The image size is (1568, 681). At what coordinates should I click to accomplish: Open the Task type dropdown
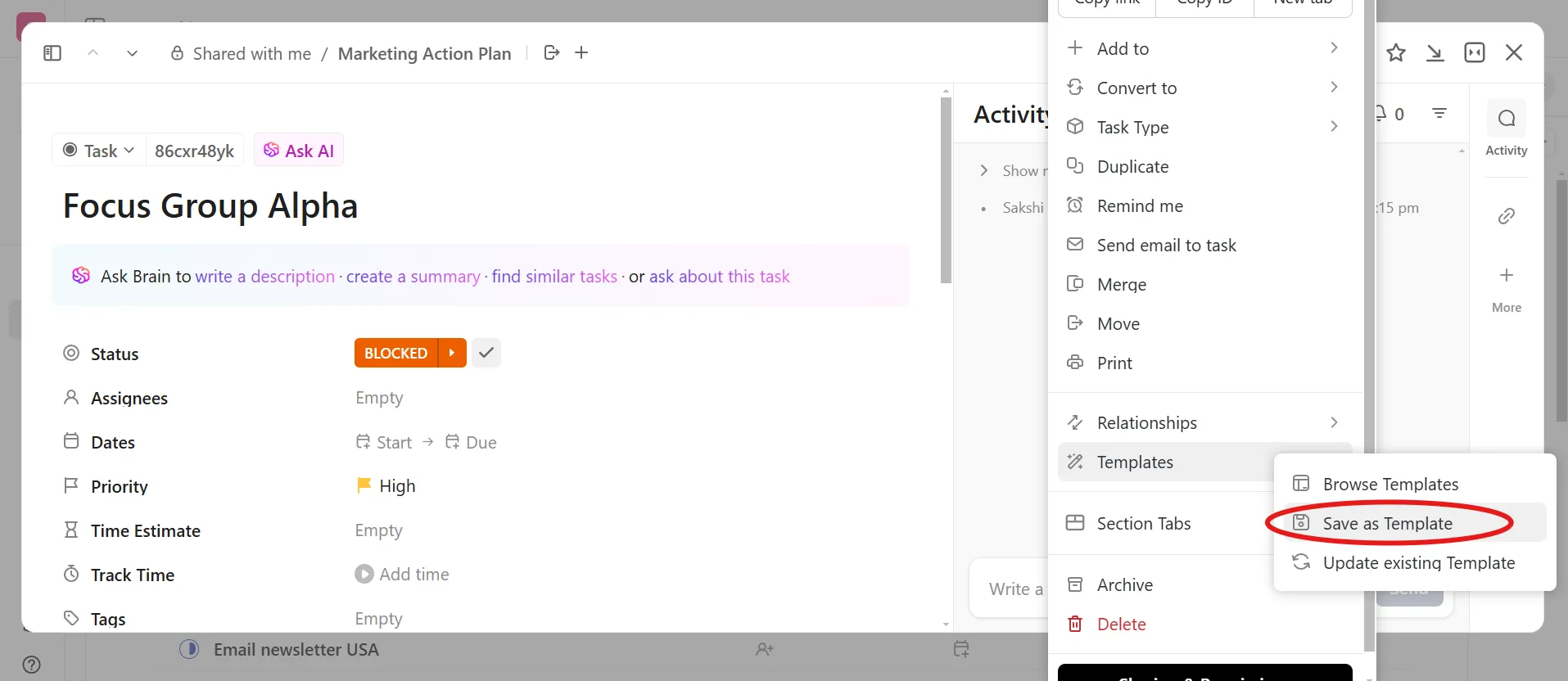tap(99, 151)
